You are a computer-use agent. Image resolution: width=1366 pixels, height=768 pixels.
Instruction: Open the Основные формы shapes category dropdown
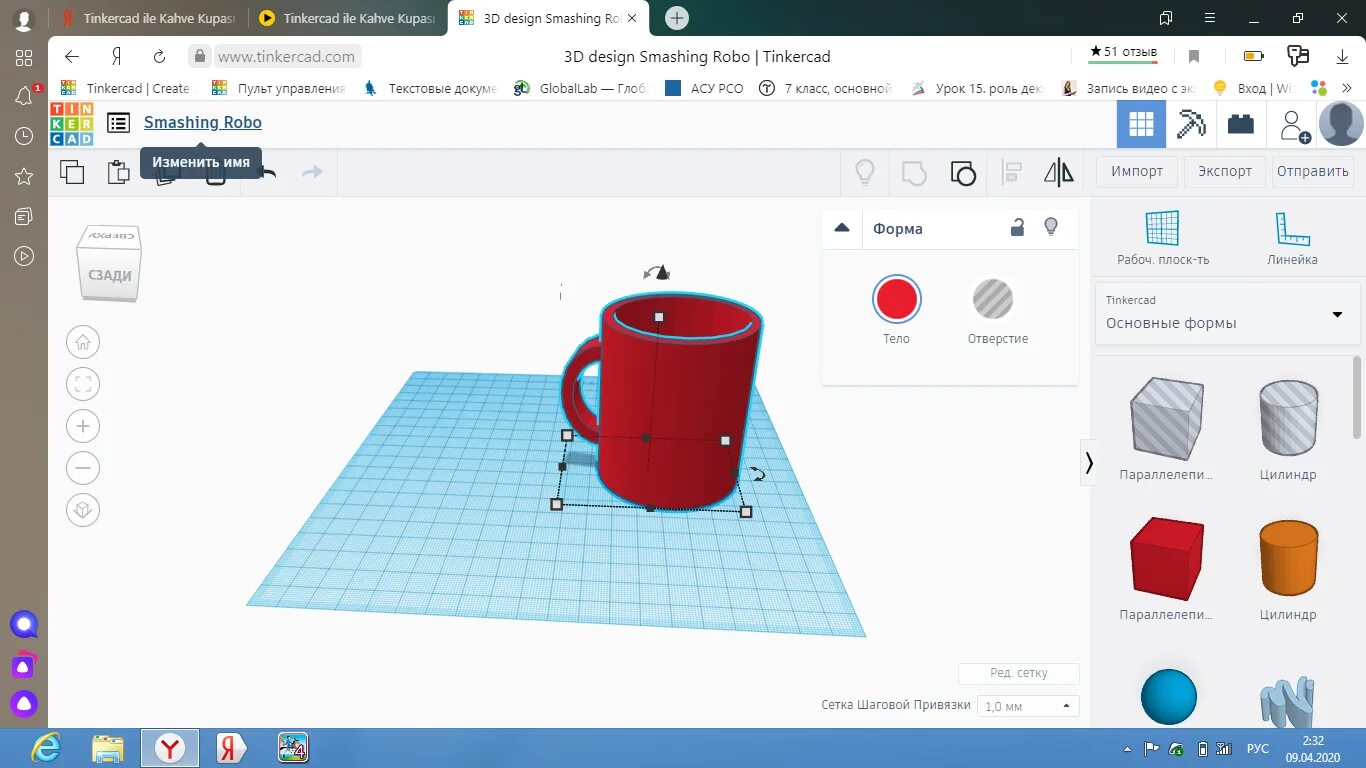(1228, 314)
